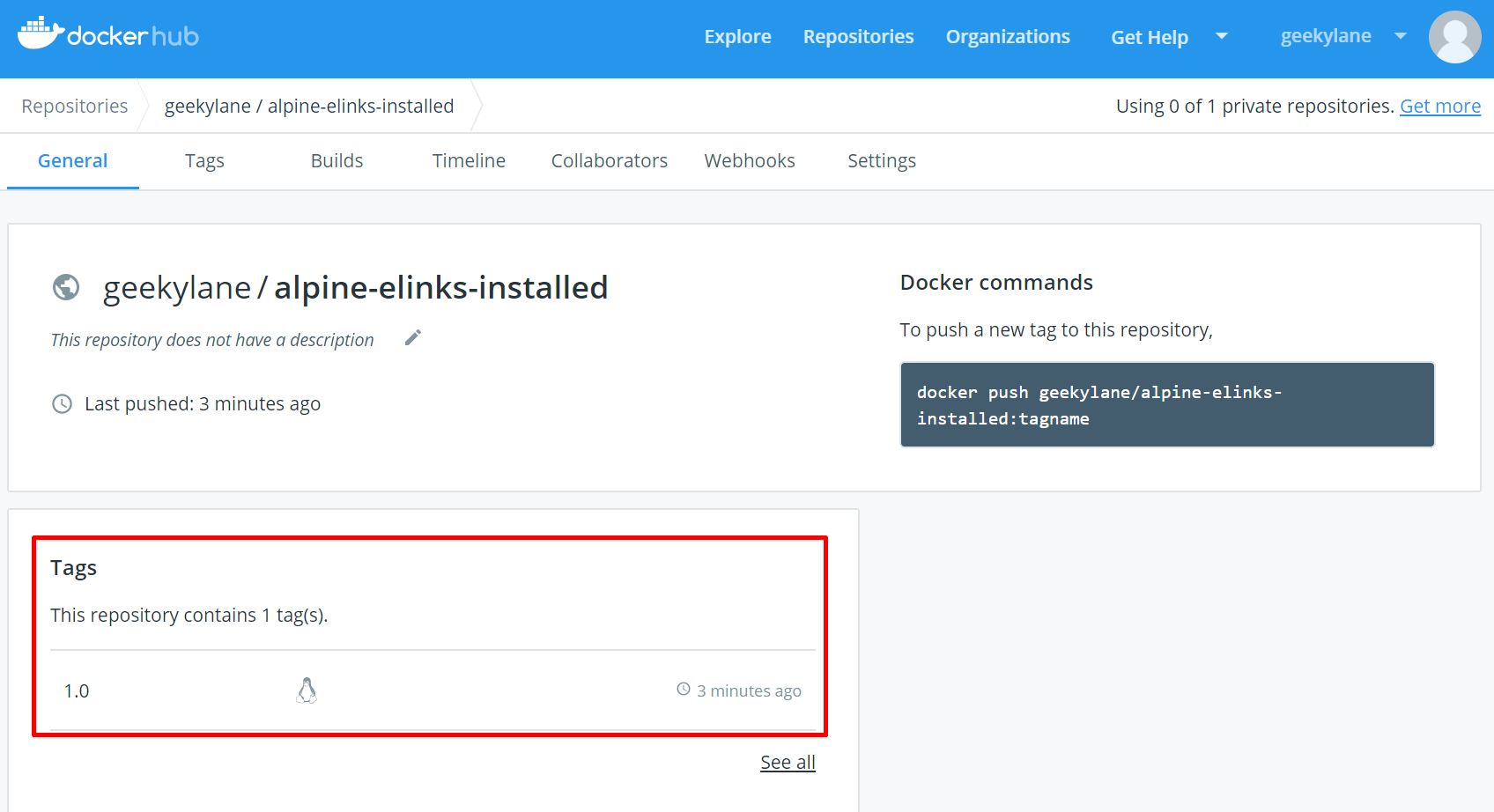Click the 'Docker commands' heading
The image size is (1494, 812).
point(996,283)
